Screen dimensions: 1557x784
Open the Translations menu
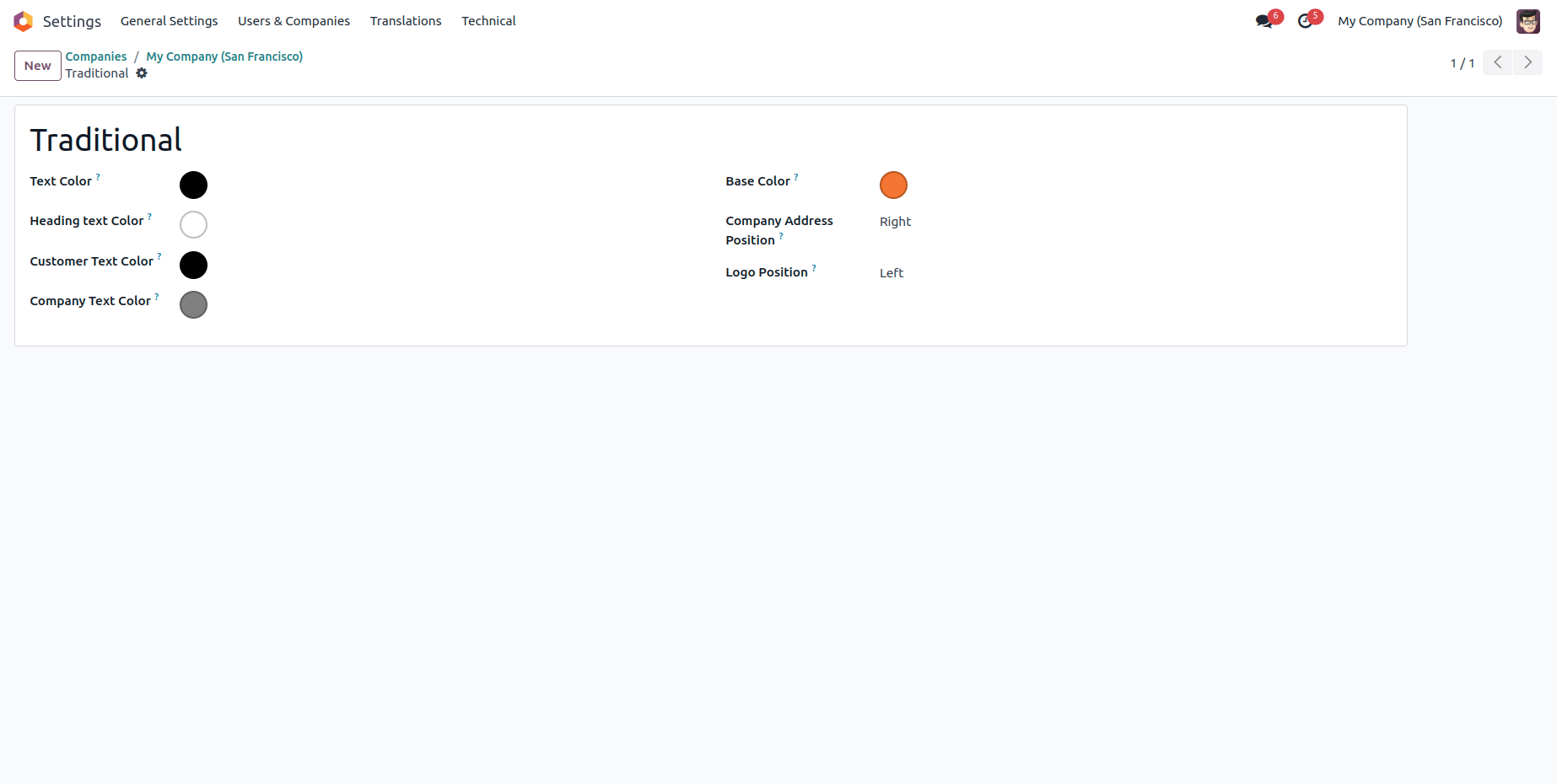(x=406, y=21)
